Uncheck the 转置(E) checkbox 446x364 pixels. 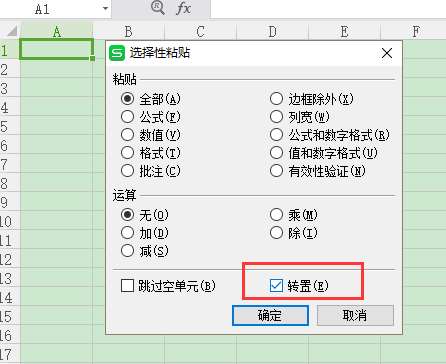point(276,286)
